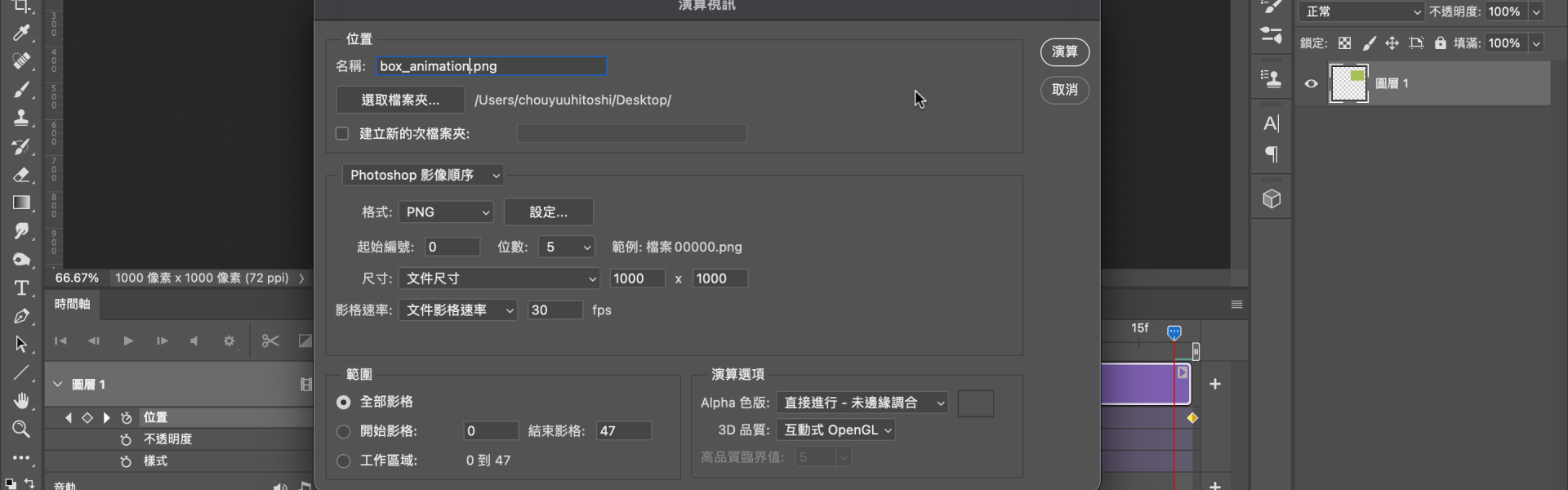
Task: Select the Zoom tool
Action: click(21, 429)
